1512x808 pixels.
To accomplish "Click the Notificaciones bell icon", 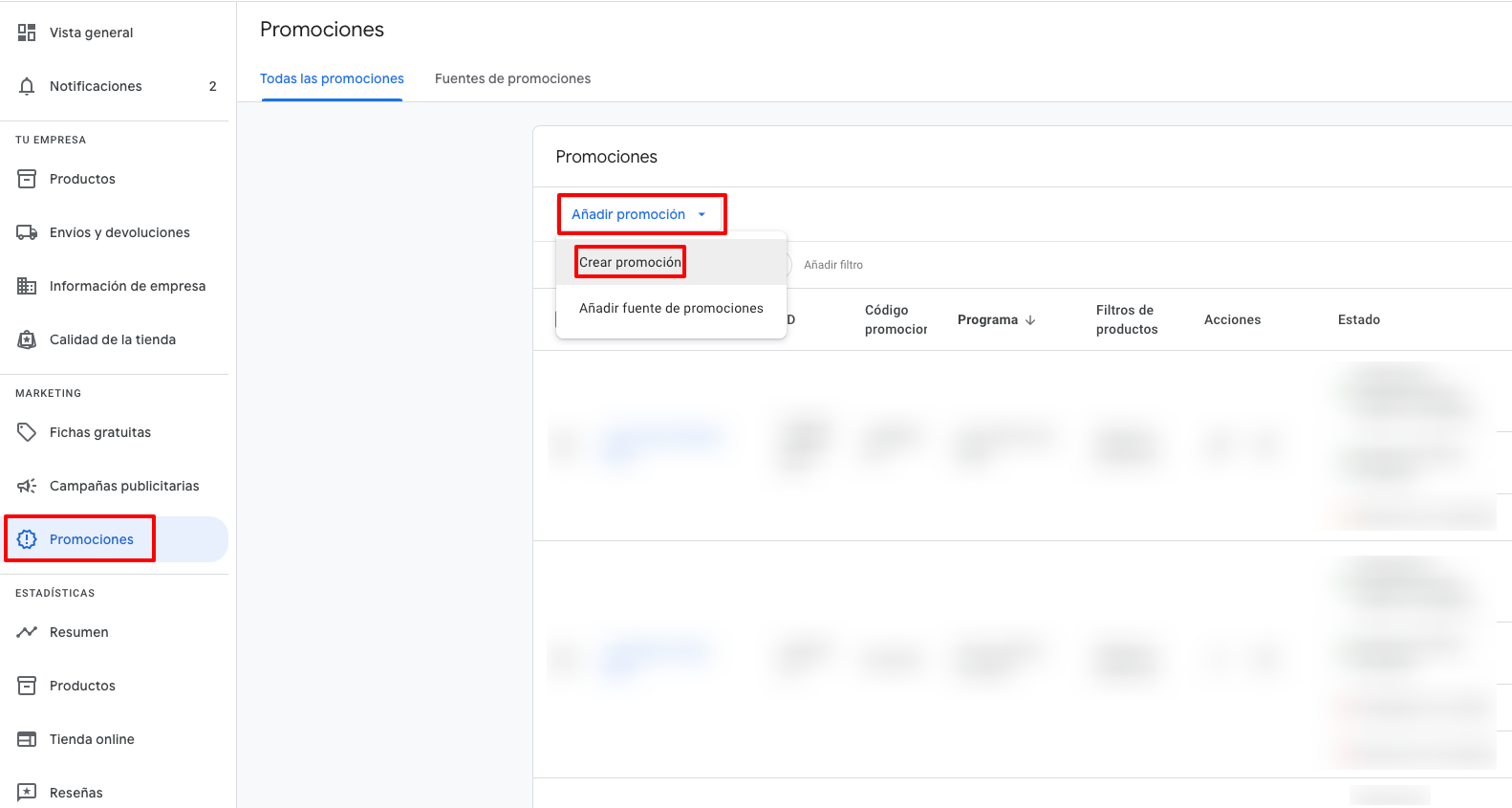I will (27, 86).
